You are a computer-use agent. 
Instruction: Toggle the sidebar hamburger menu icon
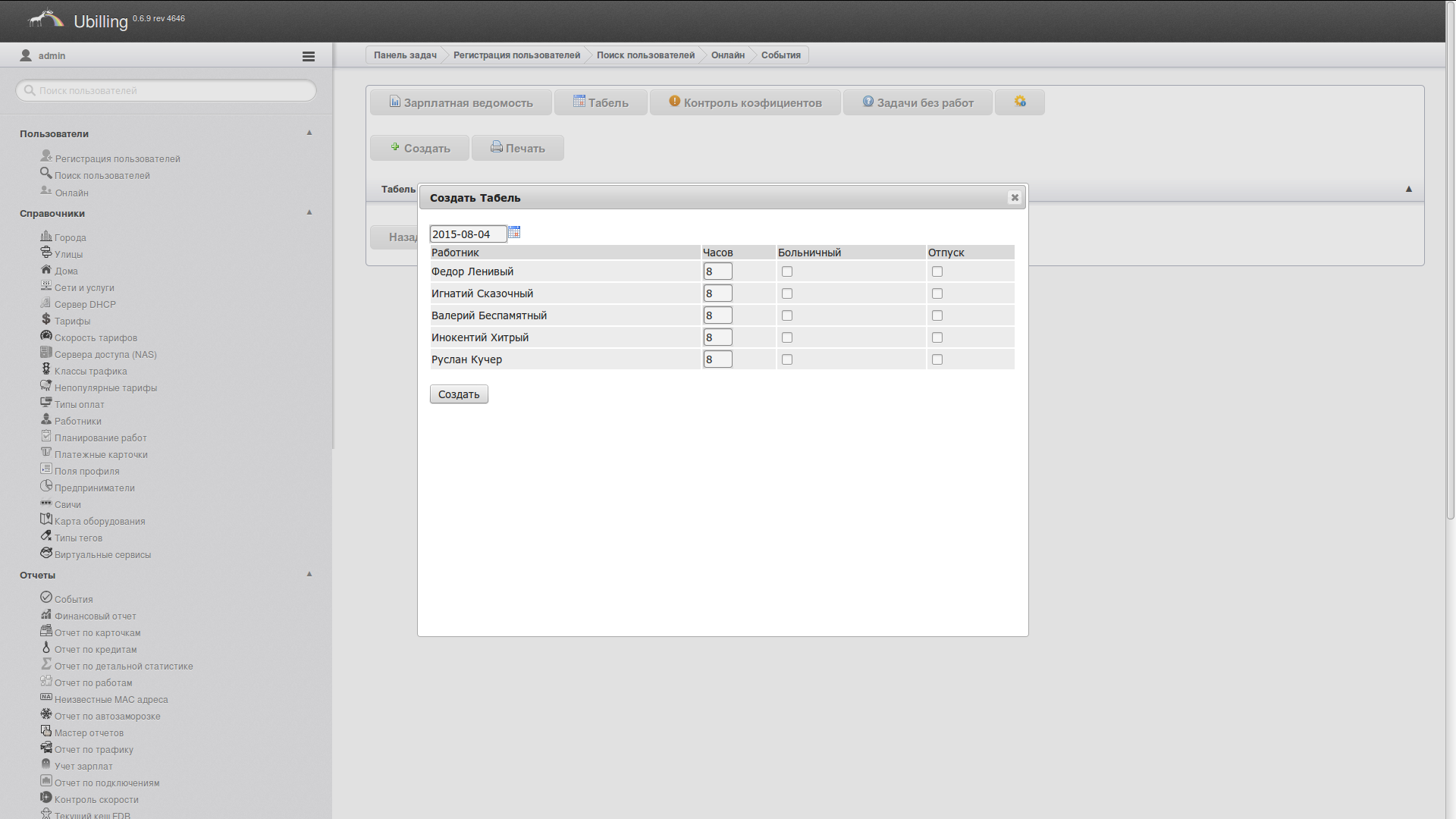(308, 56)
